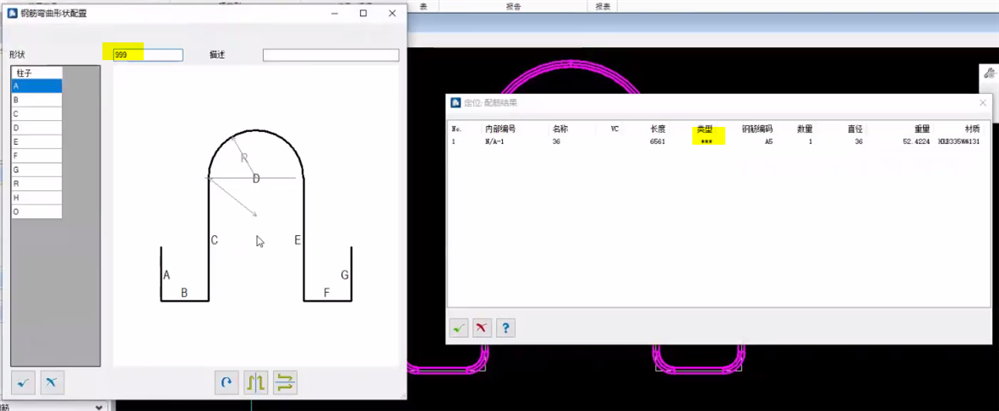Image resolution: width=999 pixels, height=411 pixels.
Task: Click the 报告 ribbon group label behind
Action: (x=514, y=6)
